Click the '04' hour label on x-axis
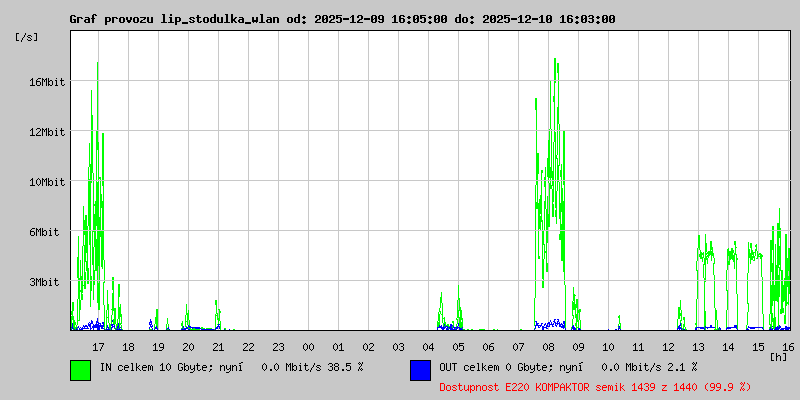Image resolution: width=800 pixels, height=400 pixels. click(x=429, y=347)
